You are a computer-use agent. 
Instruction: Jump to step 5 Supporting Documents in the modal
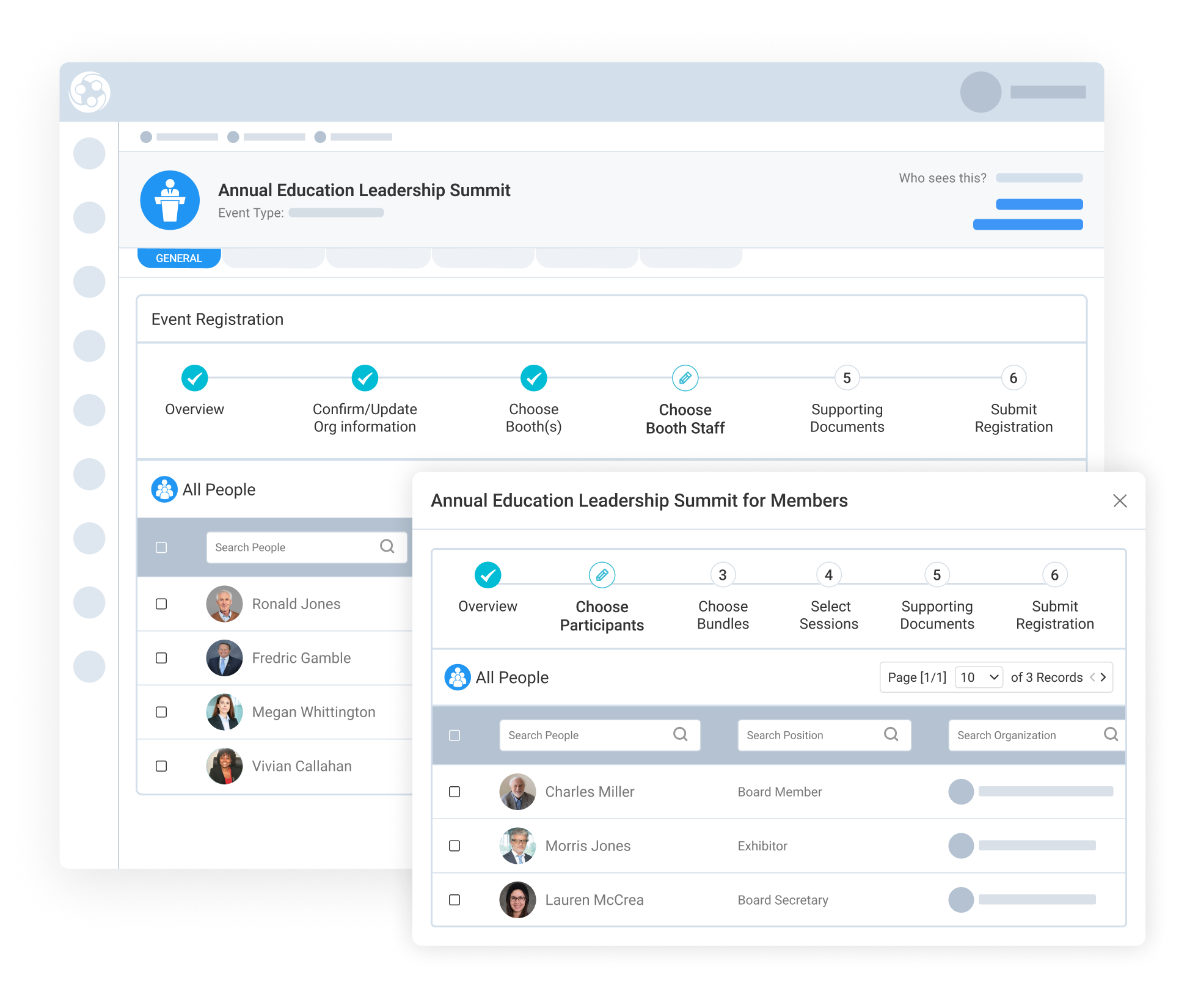[937, 575]
